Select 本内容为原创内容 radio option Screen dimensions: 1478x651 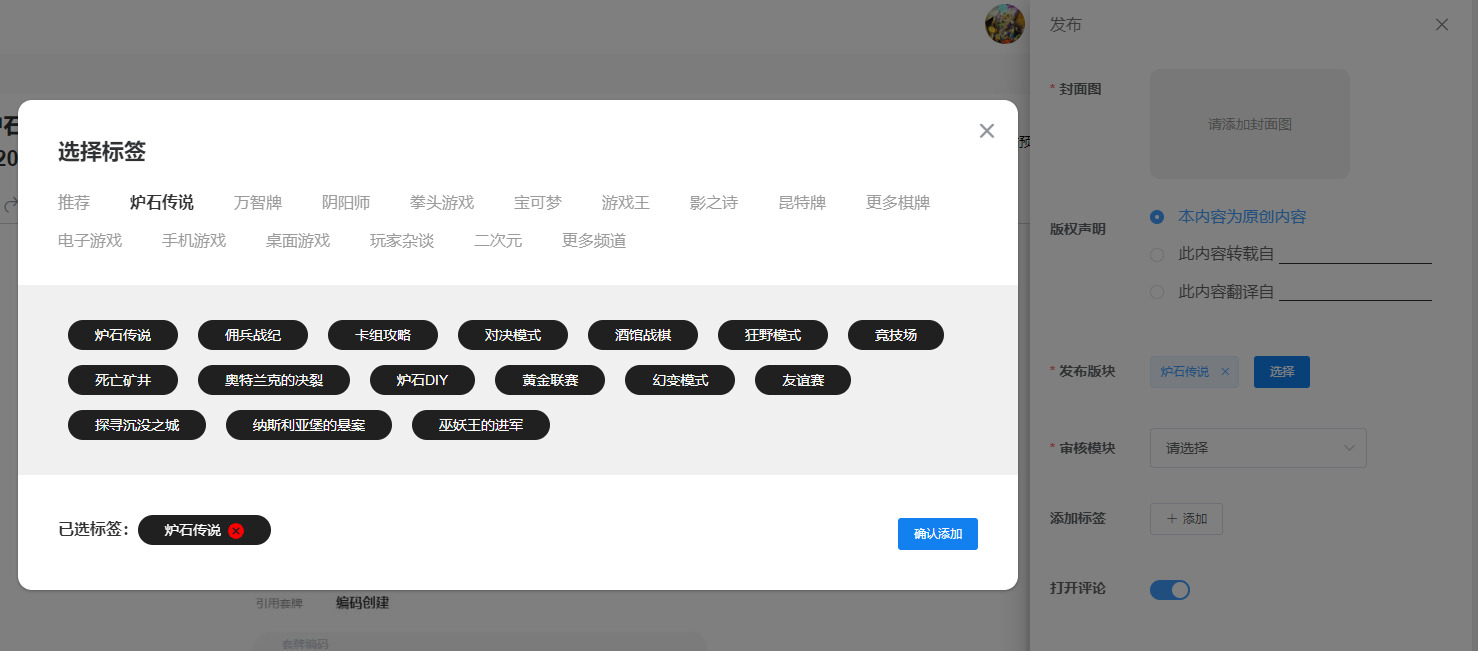1157,217
